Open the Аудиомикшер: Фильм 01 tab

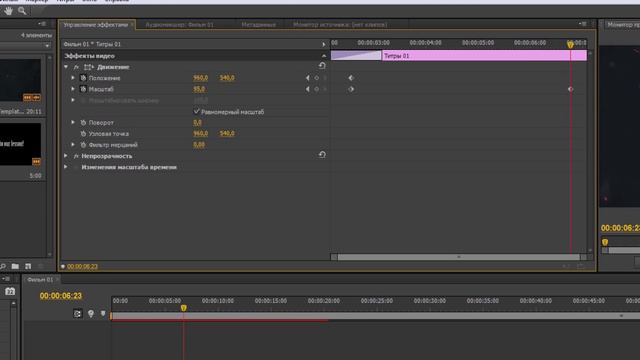[180, 24]
